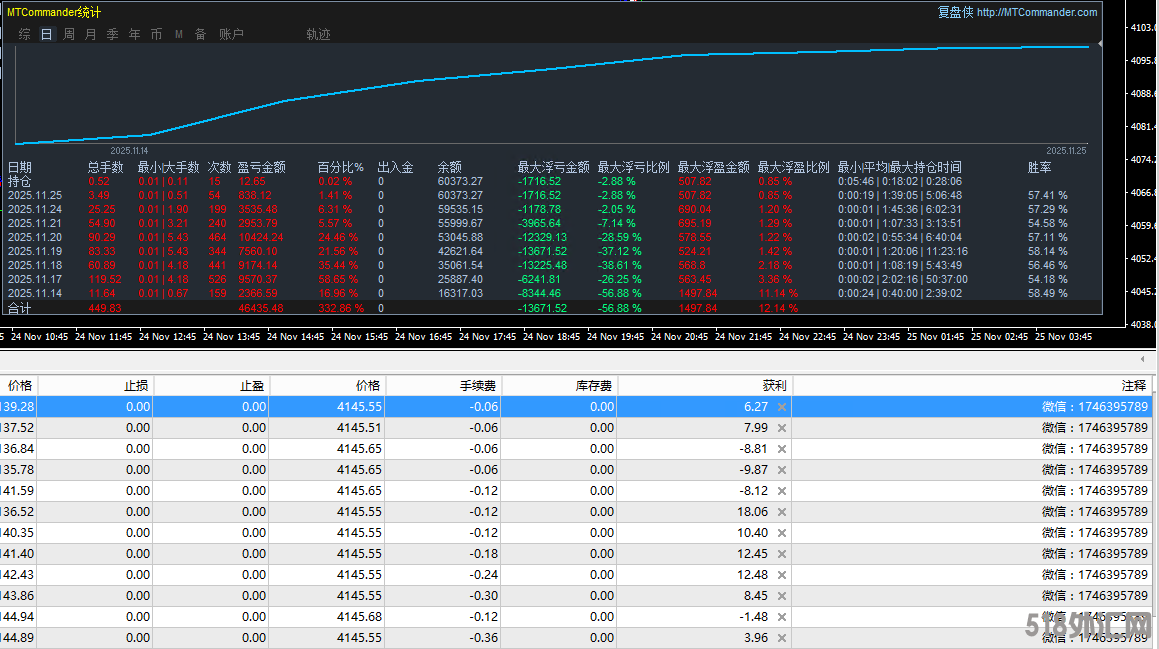Click the X next to -9.87 profit
The image size is (1159, 649).
click(x=782, y=470)
